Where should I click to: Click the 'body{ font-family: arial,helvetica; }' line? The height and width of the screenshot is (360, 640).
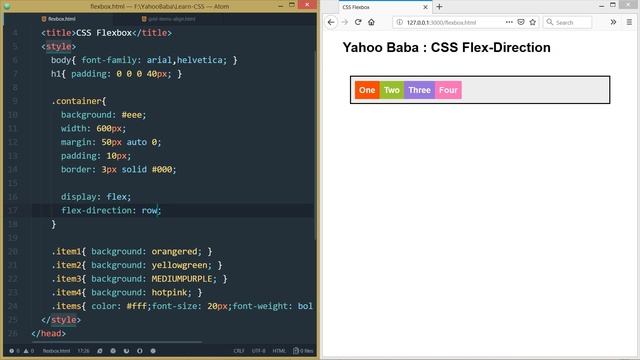[144, 60]
